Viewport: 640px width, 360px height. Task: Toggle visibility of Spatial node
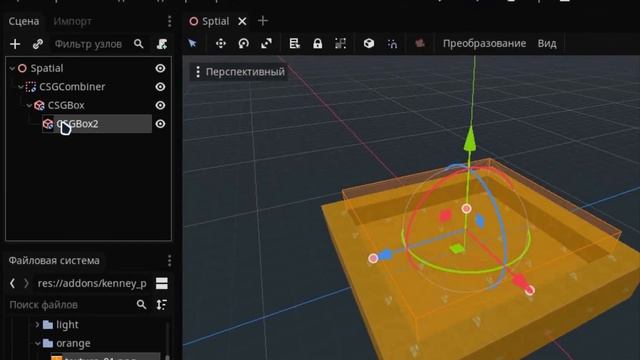(x=160, y=68)
